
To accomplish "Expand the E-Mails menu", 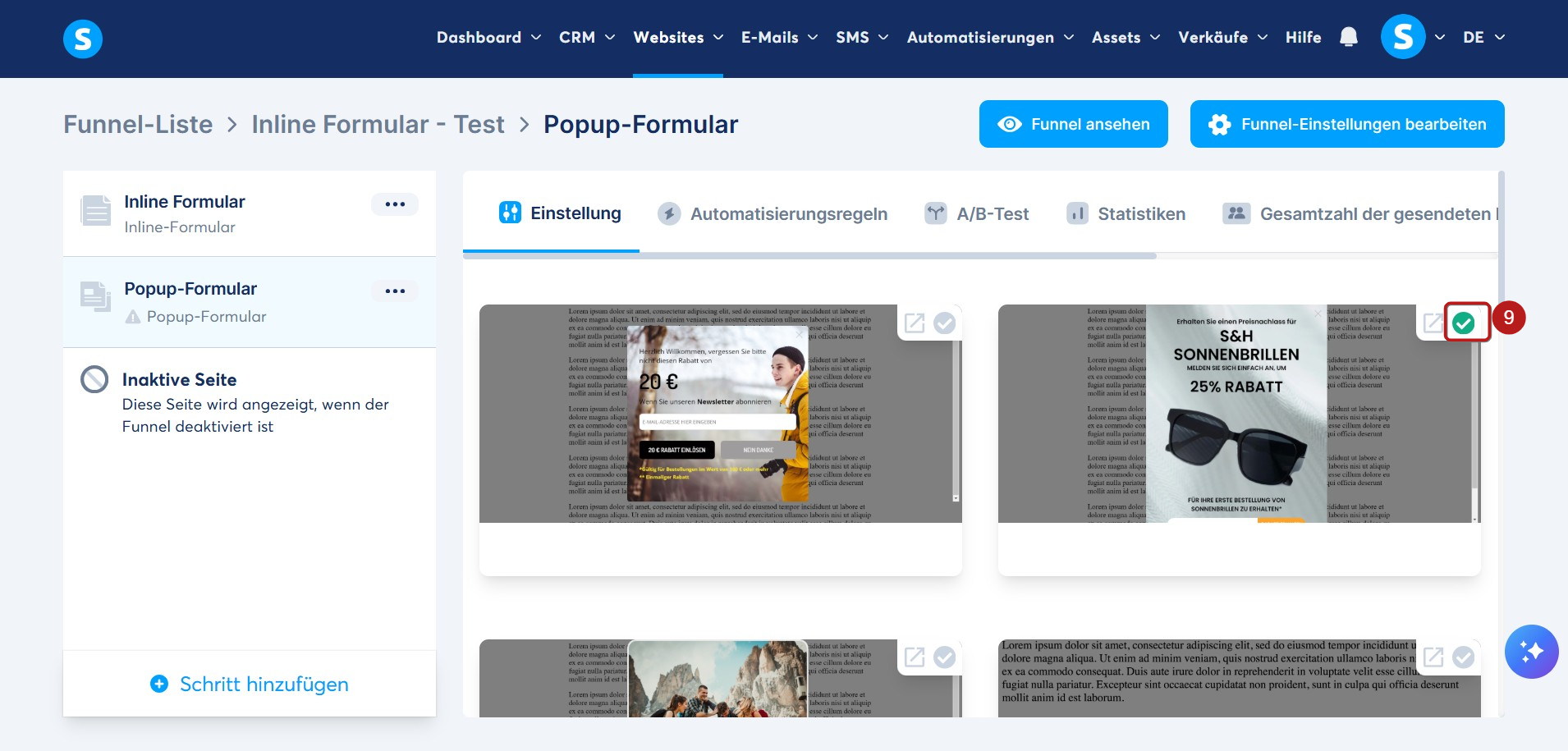I will tap(779, 38).
